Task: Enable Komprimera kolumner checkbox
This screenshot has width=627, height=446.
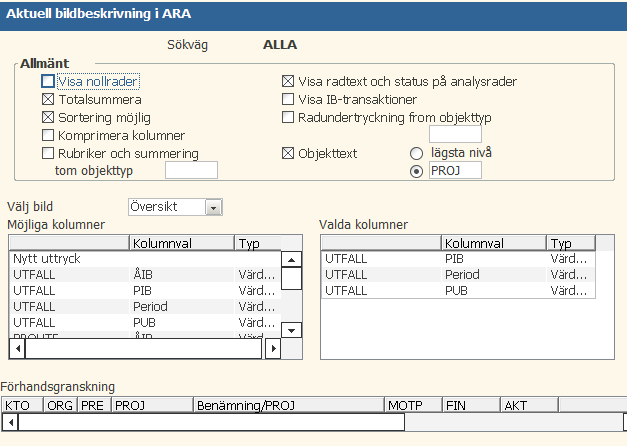Action: [48, 135]
